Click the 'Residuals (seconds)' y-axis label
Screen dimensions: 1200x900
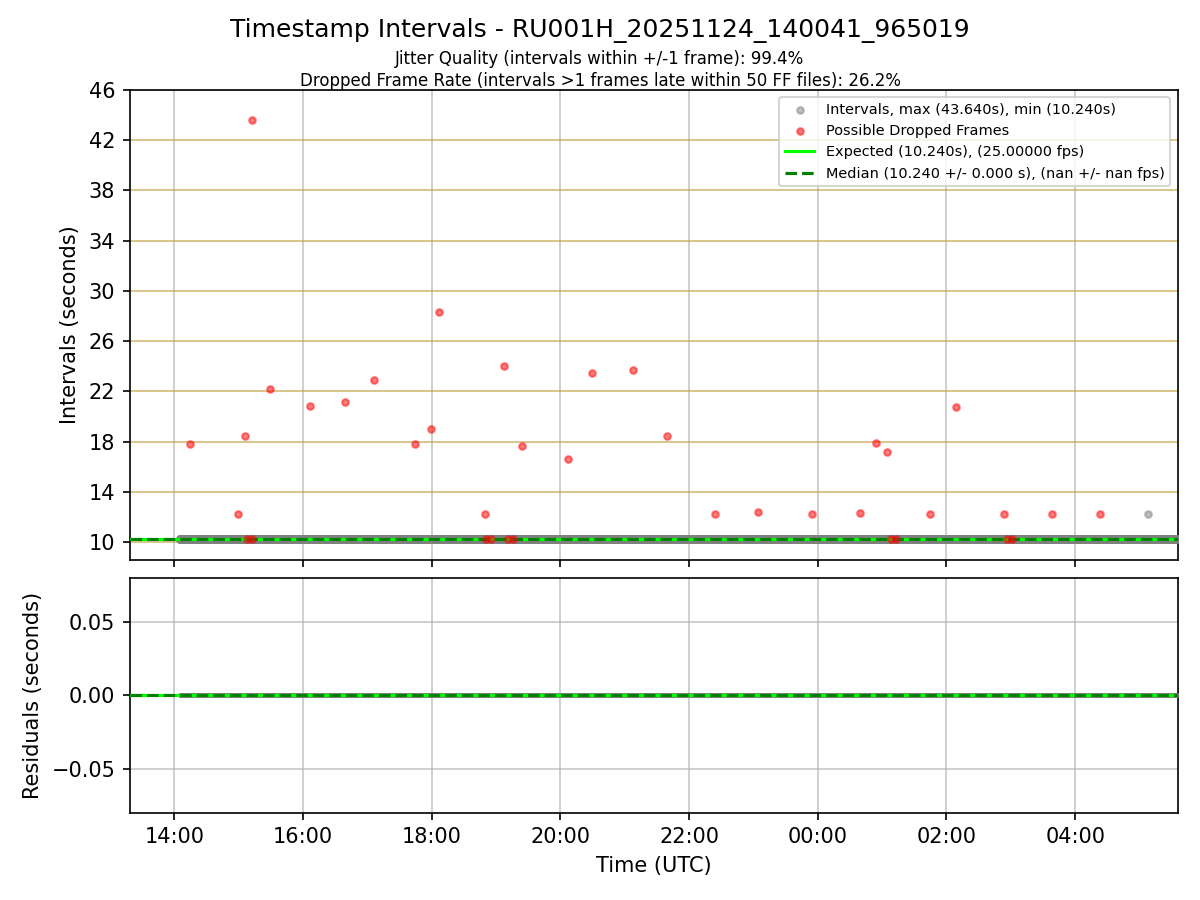pyautogui.click(x=32, y=696)
